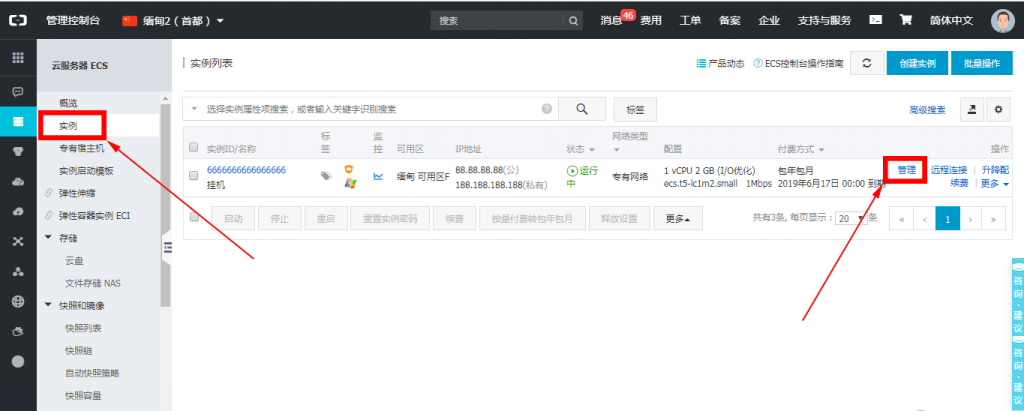1024x411 pixels.
Task: Click the sidebar collapse handle icon
Action: click(x=167, y=246)
